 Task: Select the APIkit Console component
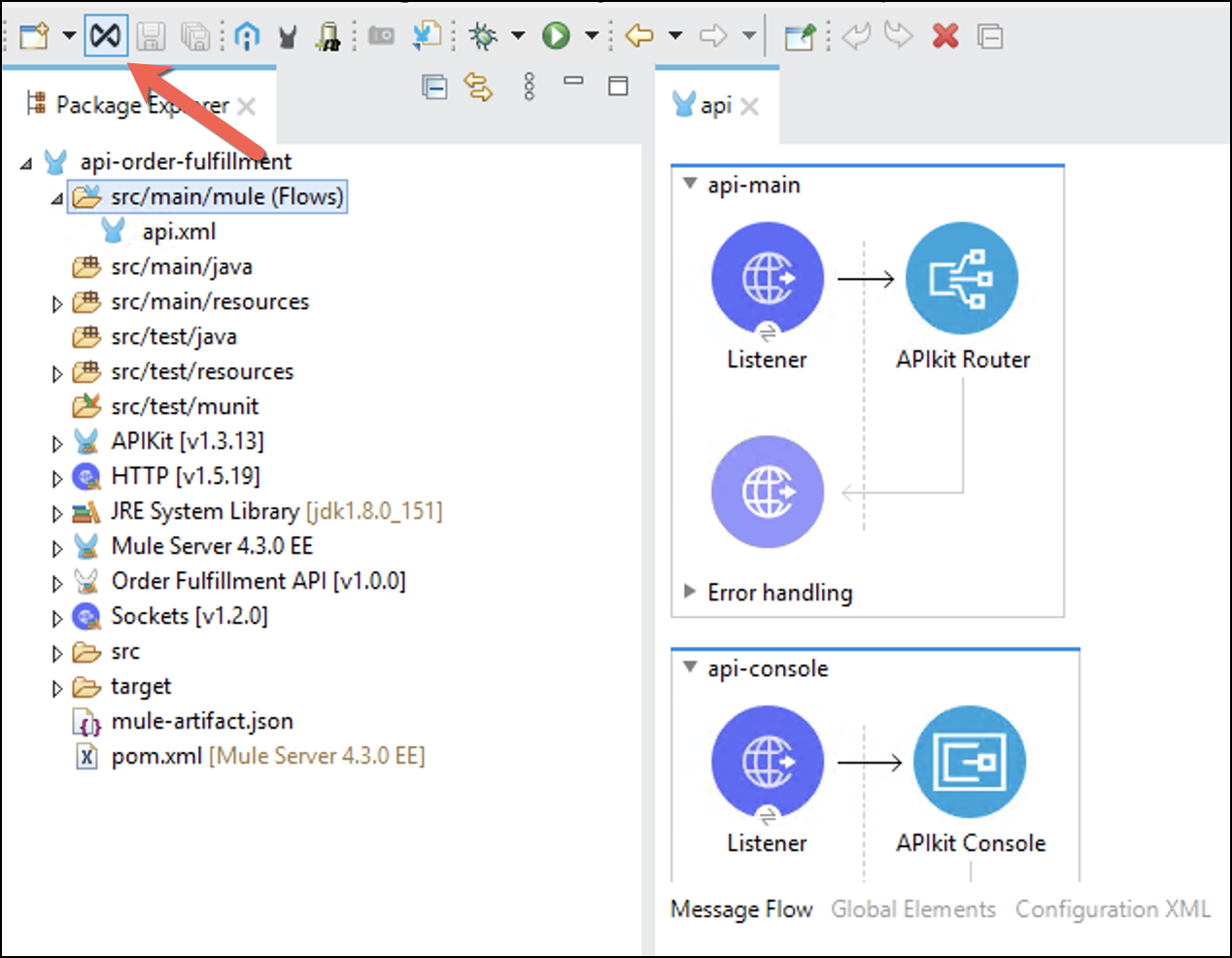coord(970,762)
